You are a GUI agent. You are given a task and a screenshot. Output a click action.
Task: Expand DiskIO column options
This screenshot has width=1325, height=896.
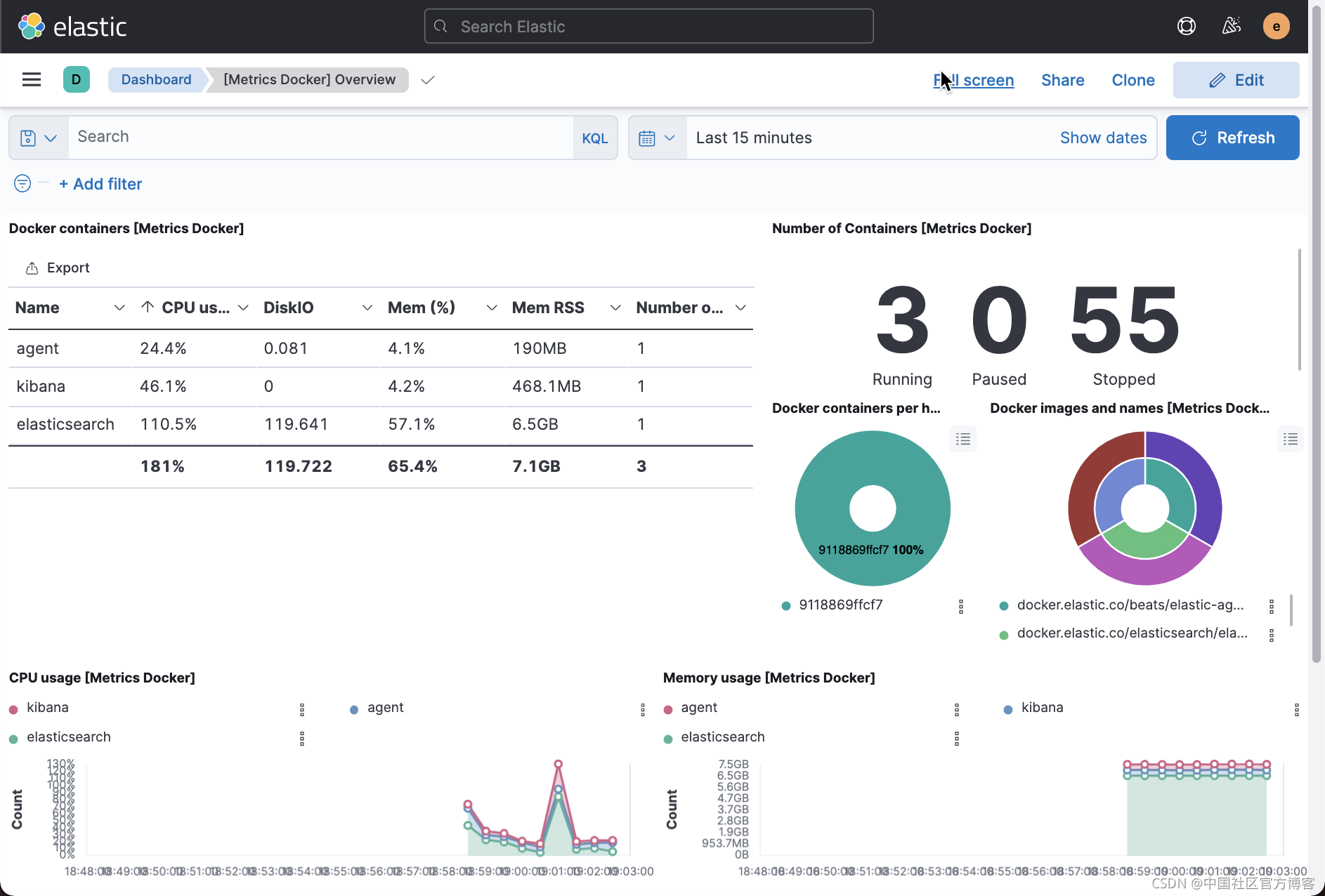tap(367, 308)
